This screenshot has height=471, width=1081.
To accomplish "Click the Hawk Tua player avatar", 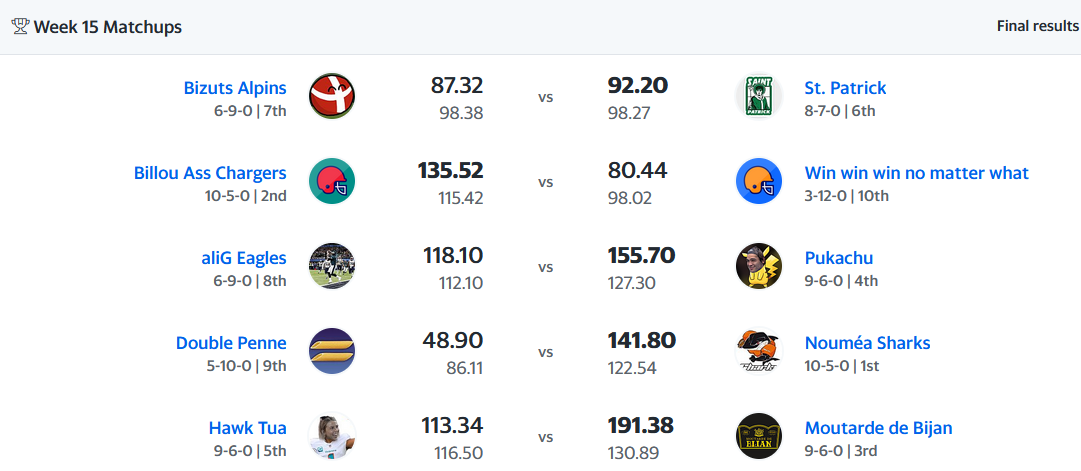I will click(332, 435).
